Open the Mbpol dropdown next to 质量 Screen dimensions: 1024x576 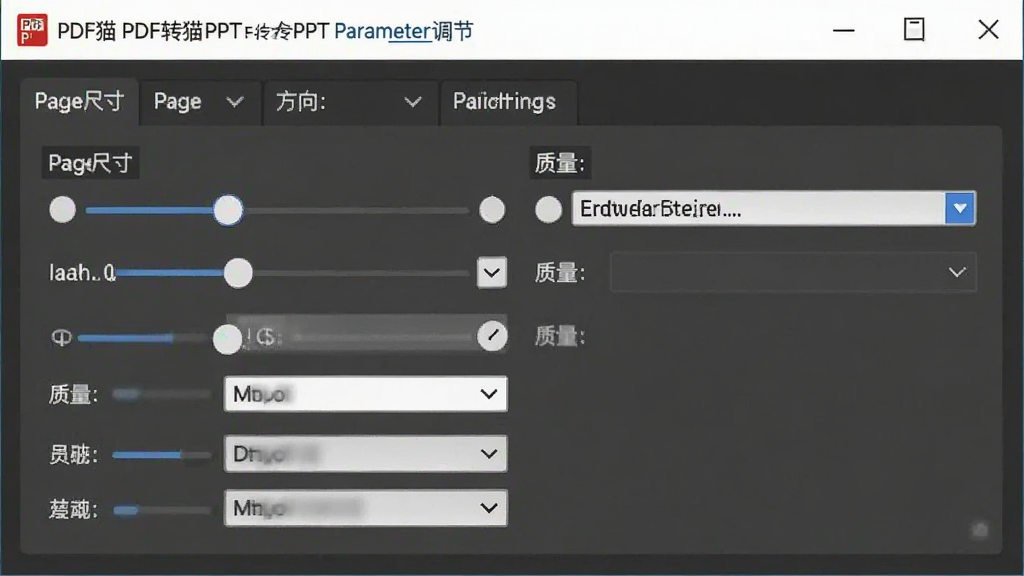click(366, 394)
